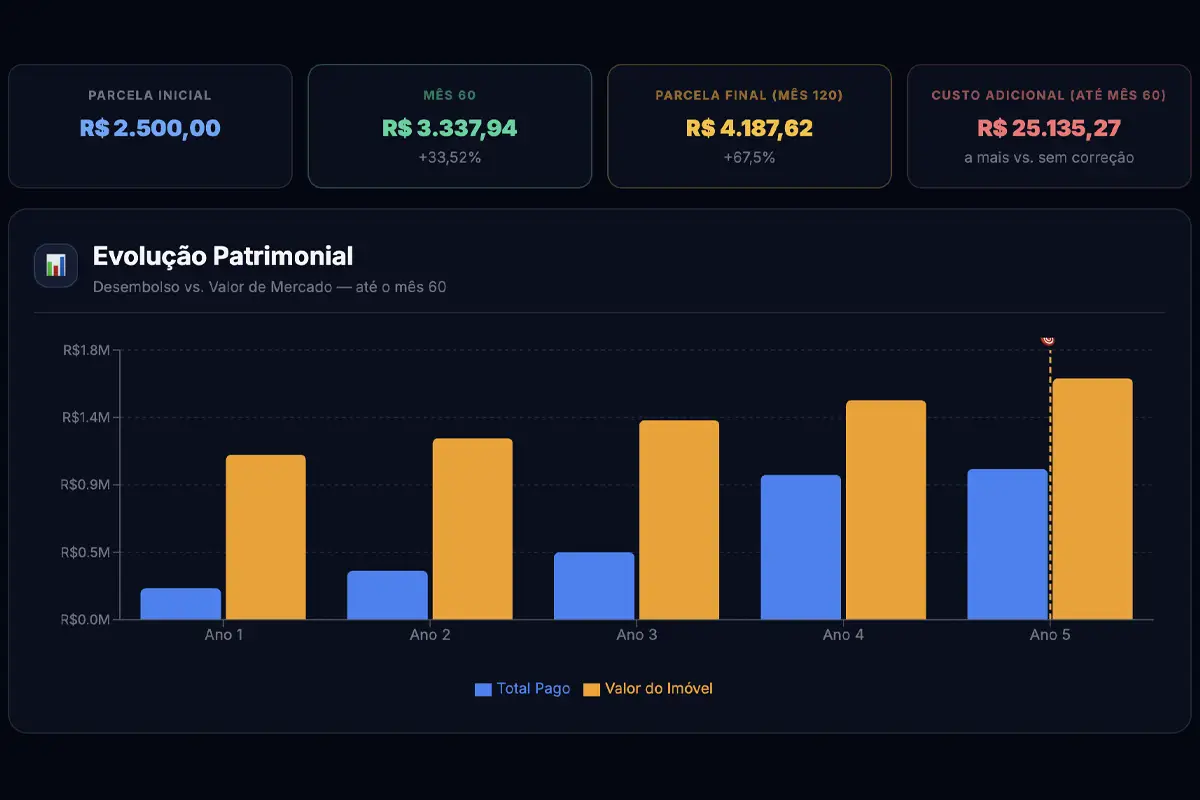Click the CUSTO ADICIONAL (ATÉ MÊS 60) label
Screen dimensions: 1200x800
click(x=1049, y=96)
